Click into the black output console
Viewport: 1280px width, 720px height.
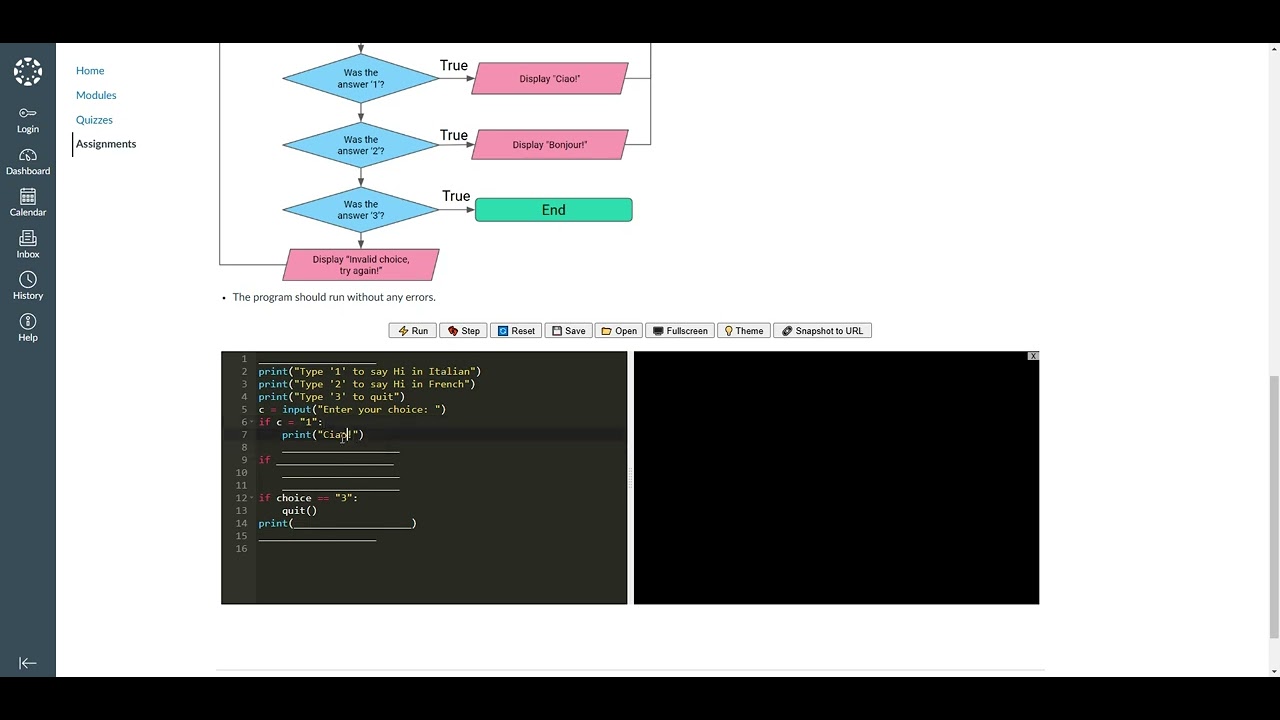click(x=836, y=478)
